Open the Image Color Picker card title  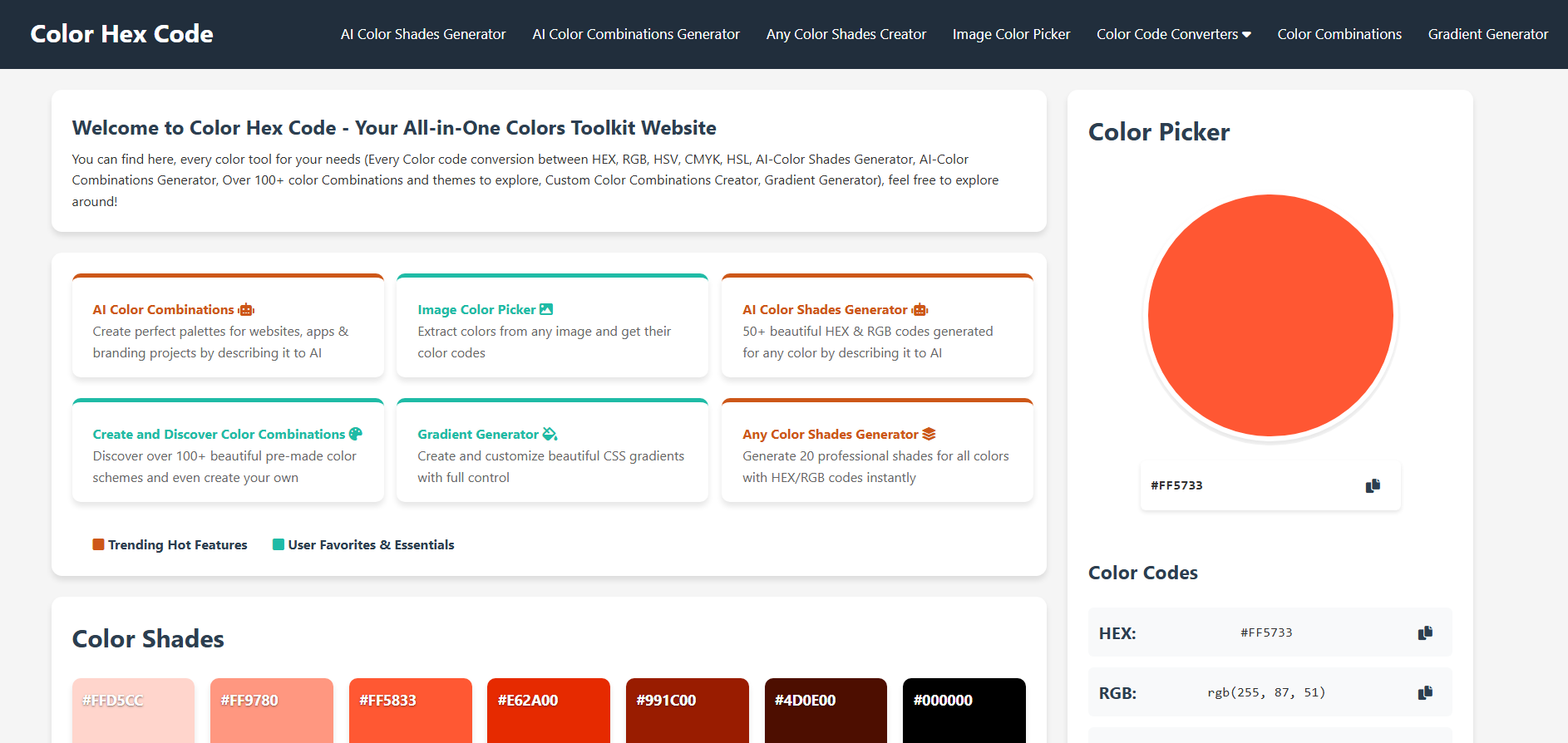(476, 309)
